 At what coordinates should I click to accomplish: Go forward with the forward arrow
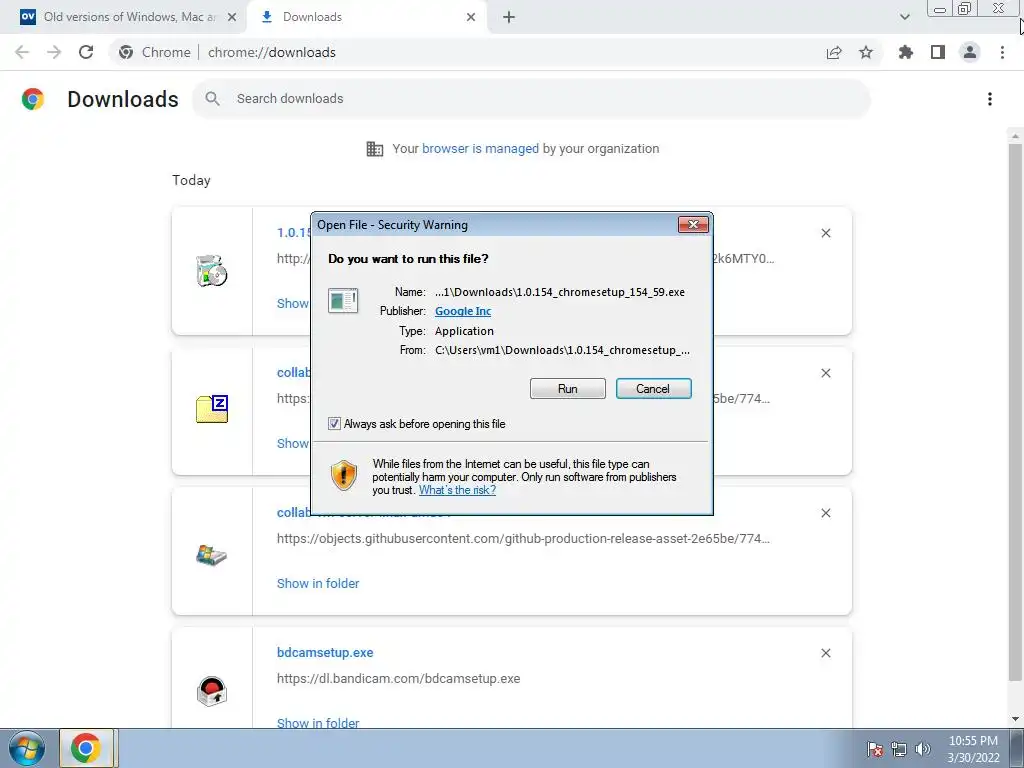(54, 52)
